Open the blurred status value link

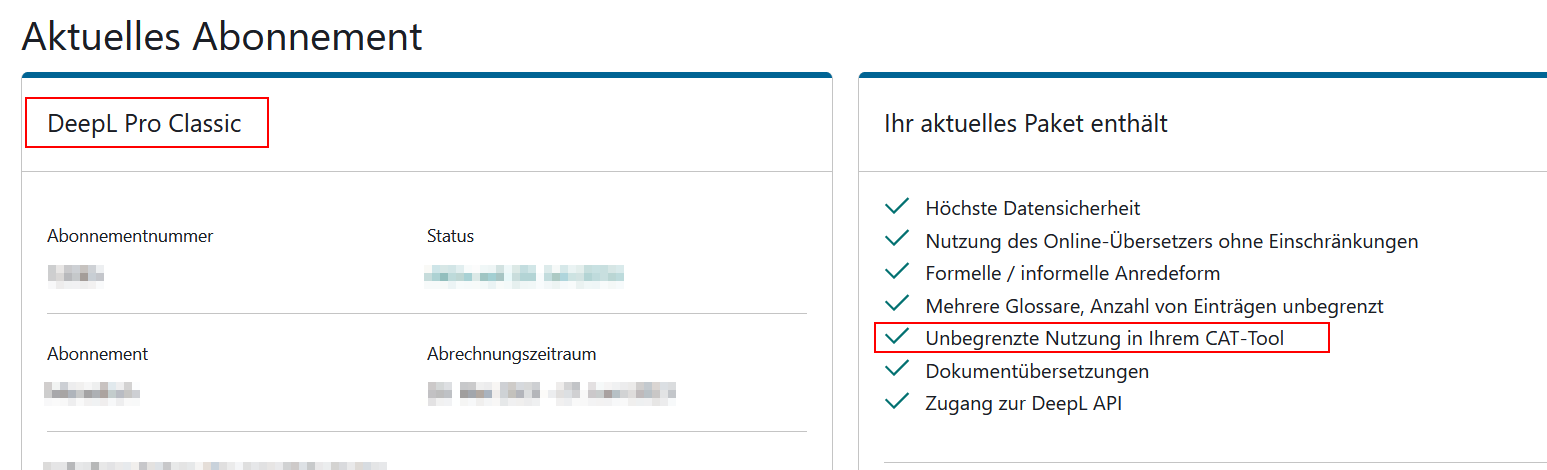point(524,274)
